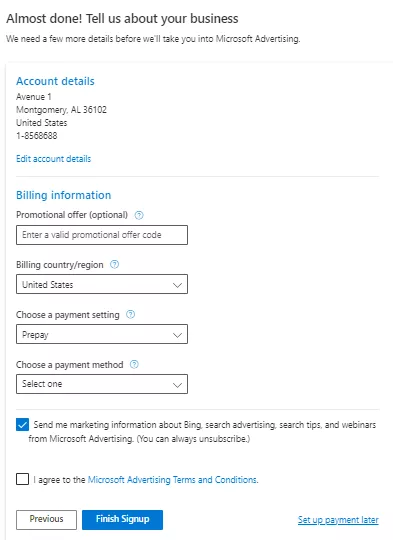
Task: Go back with the Previous button
Action: 46,520
